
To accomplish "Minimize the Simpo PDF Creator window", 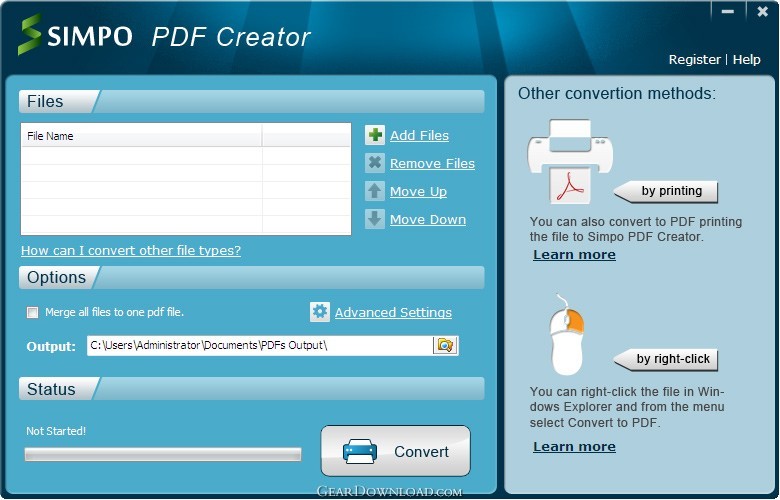I will click(728, 11).
